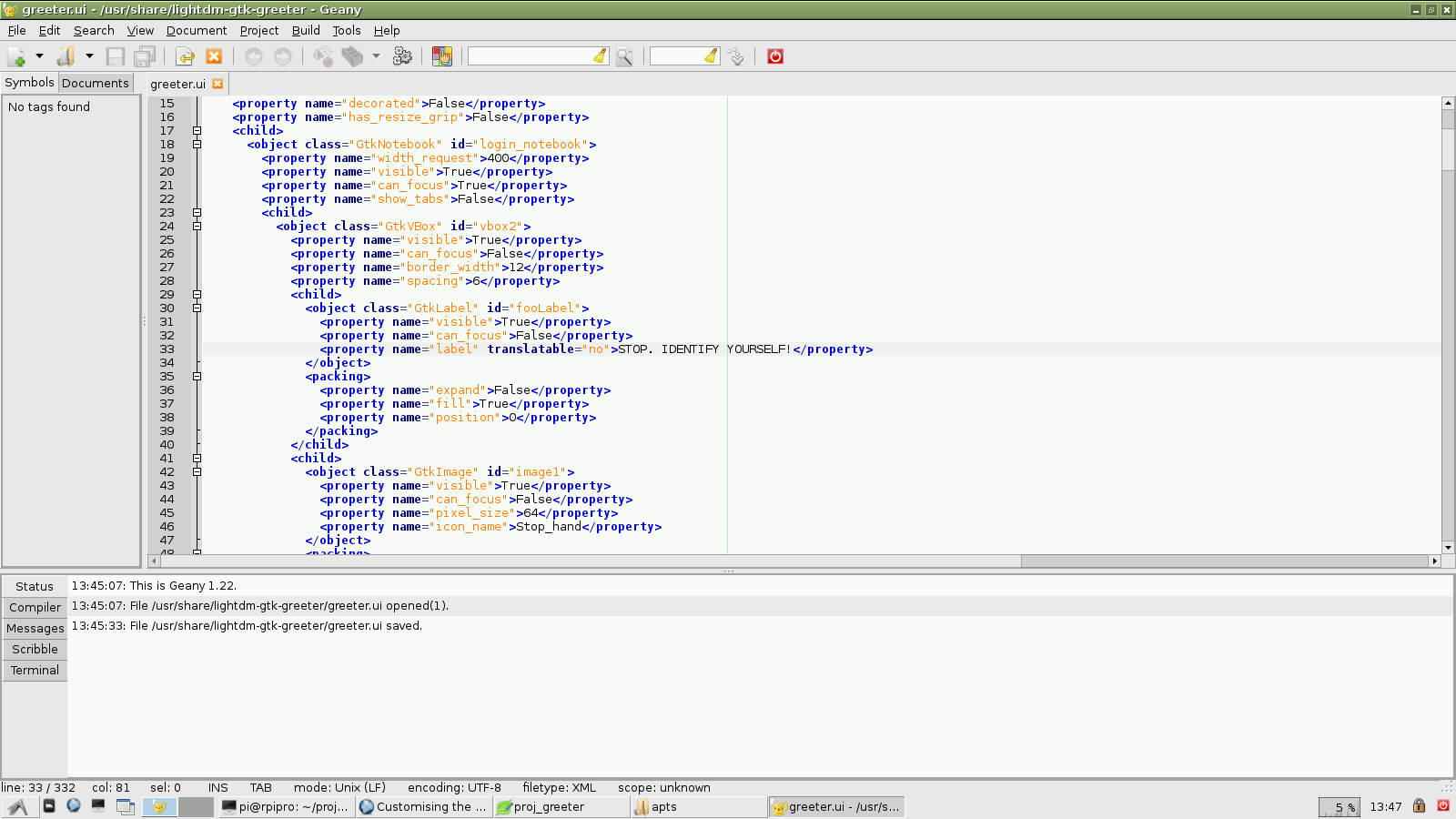
Task: Open the Document menu
Action: [197, 30]
